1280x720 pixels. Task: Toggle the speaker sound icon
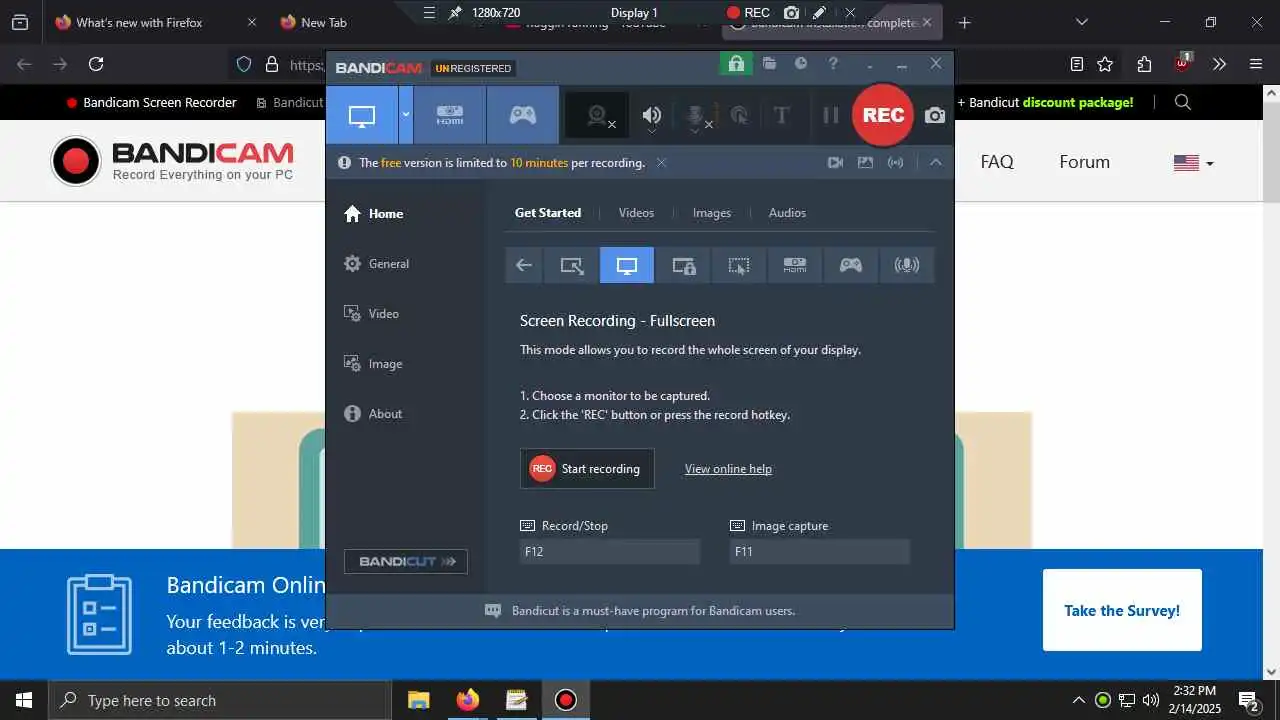click(652, 116)
